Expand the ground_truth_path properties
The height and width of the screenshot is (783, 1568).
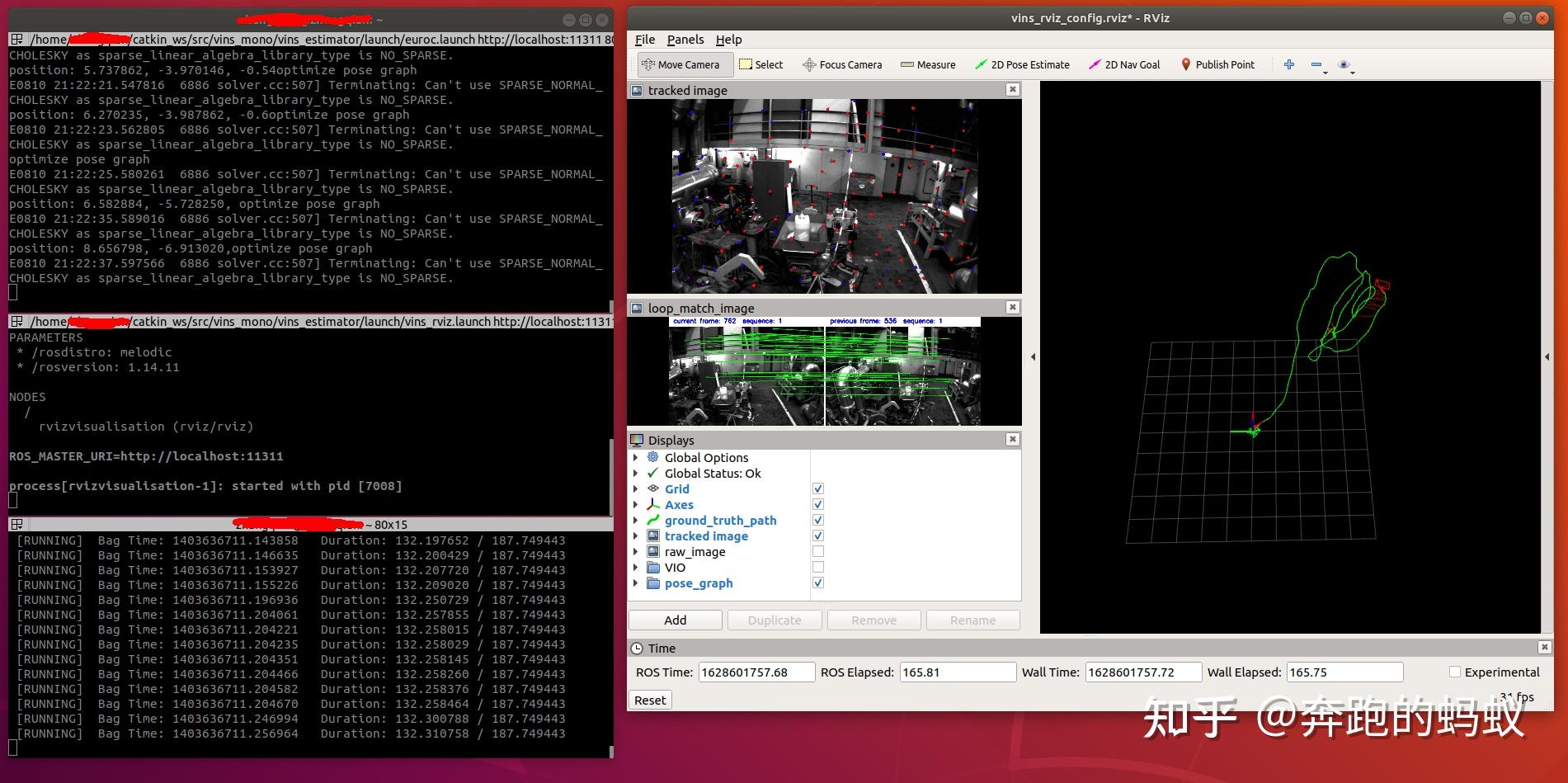point(635,520)
